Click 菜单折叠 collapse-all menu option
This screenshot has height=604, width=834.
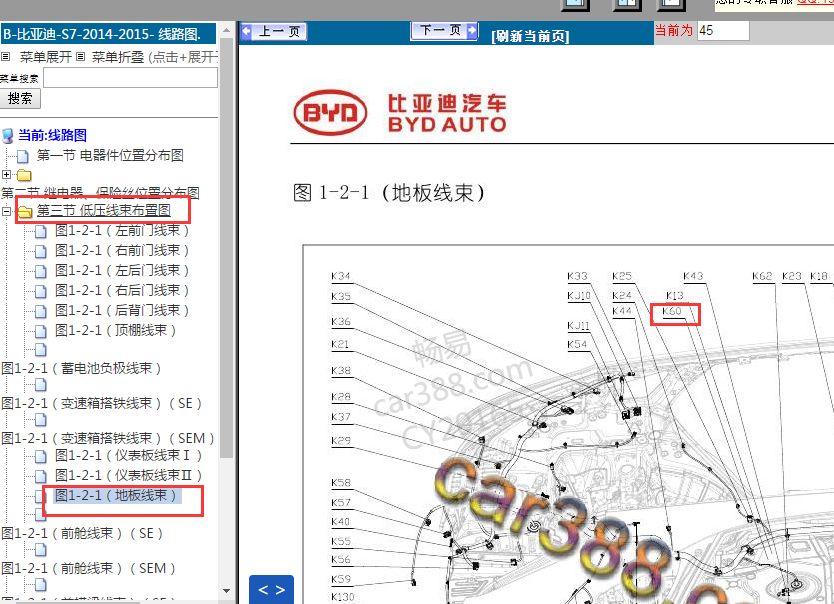point(118,56)
